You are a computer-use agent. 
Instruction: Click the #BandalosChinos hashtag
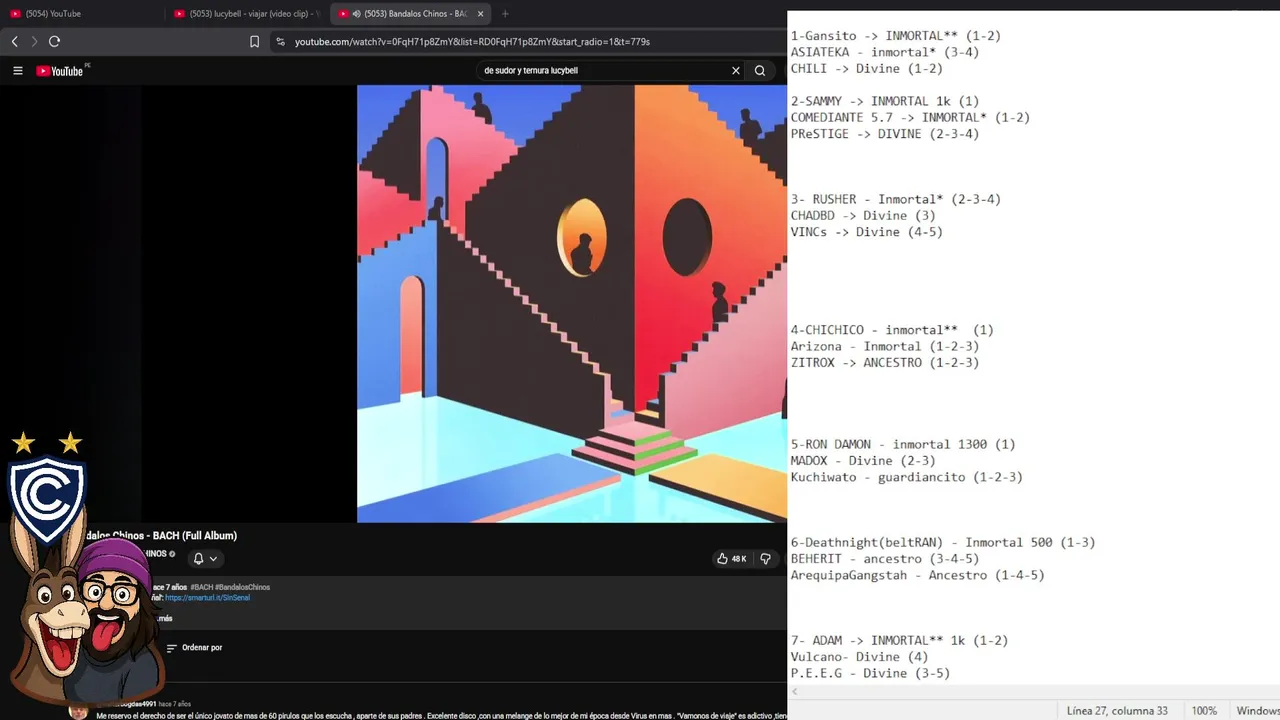point(243,587)
